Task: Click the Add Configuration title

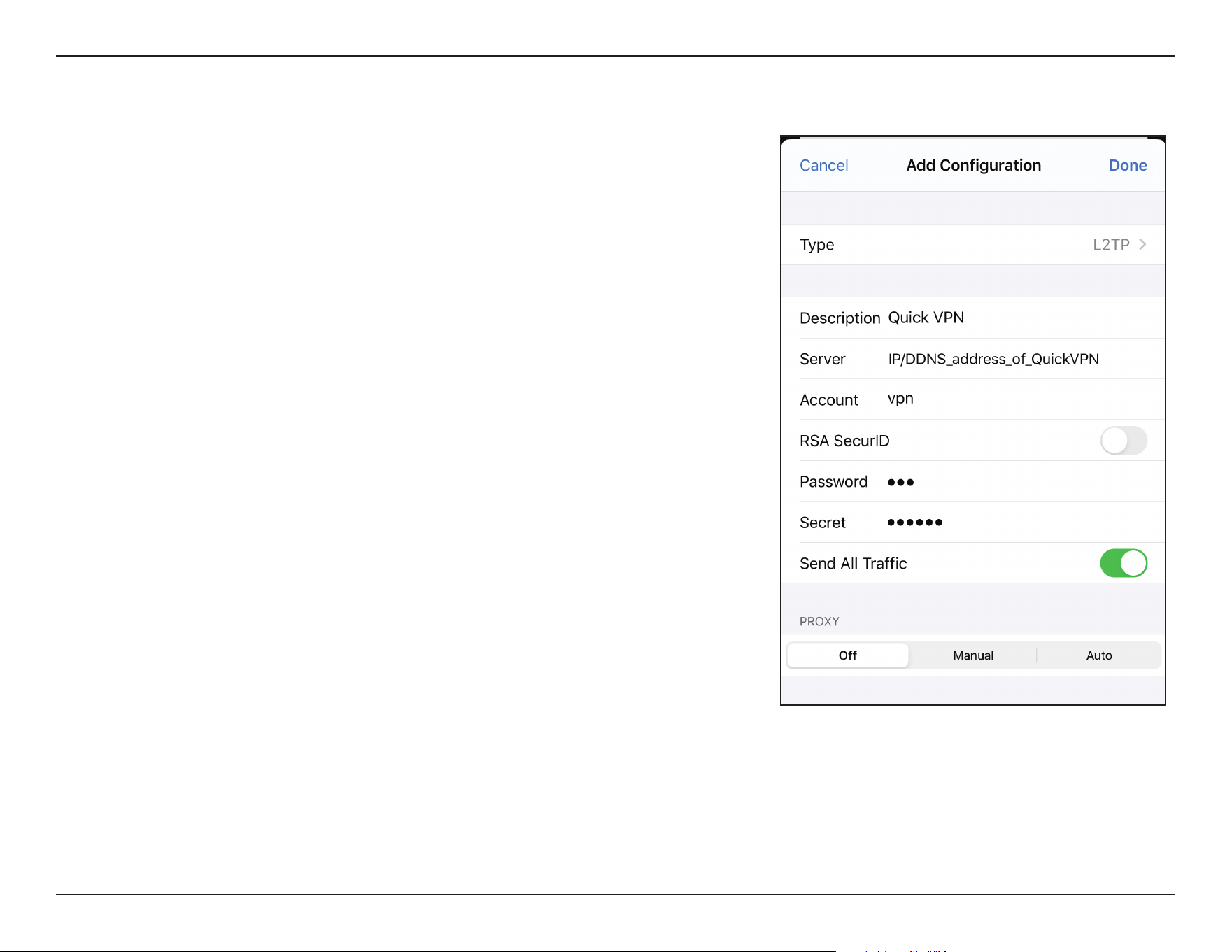Action: pos(973,166)
